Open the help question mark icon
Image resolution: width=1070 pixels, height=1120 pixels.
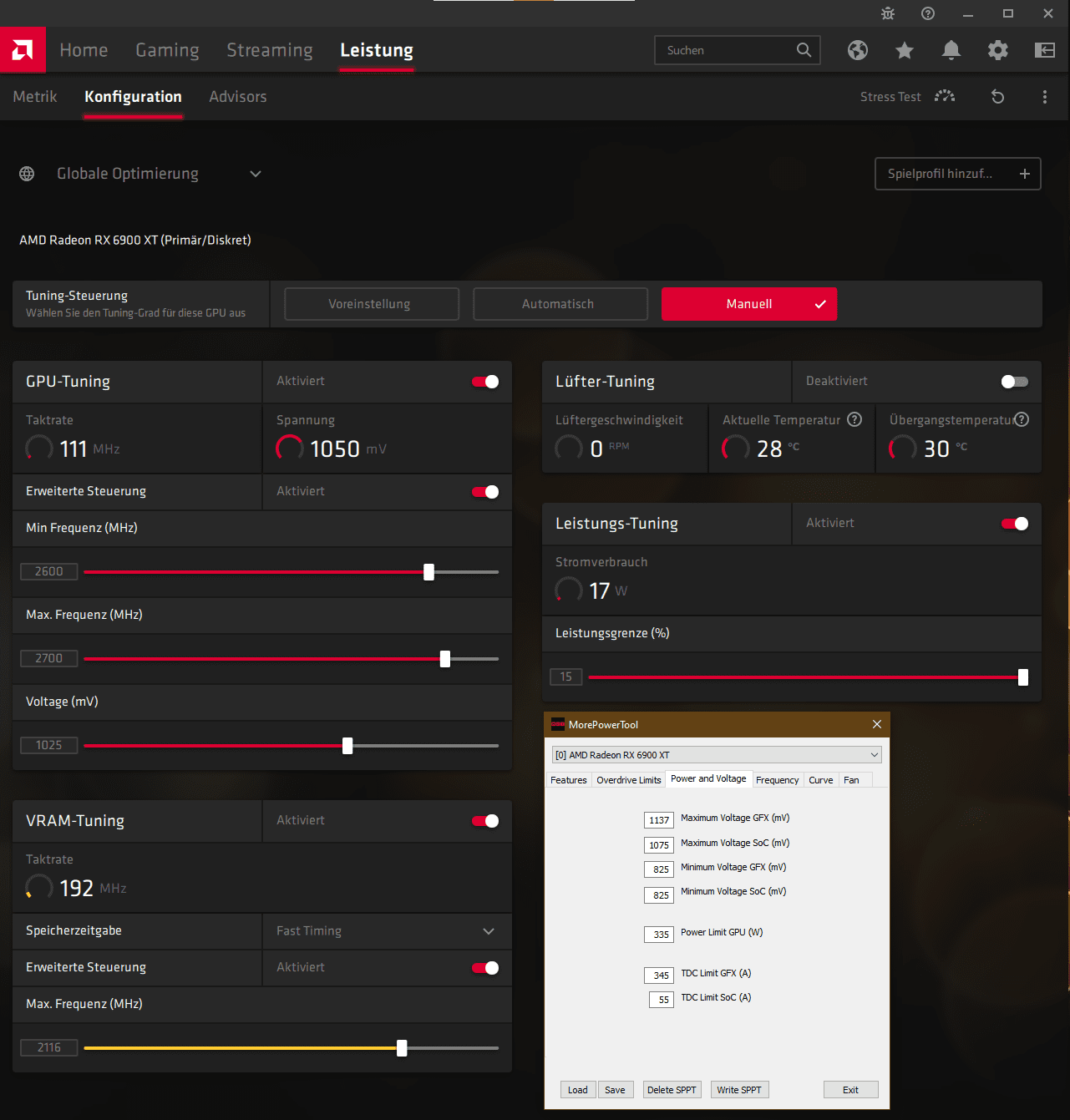[928, 13]
